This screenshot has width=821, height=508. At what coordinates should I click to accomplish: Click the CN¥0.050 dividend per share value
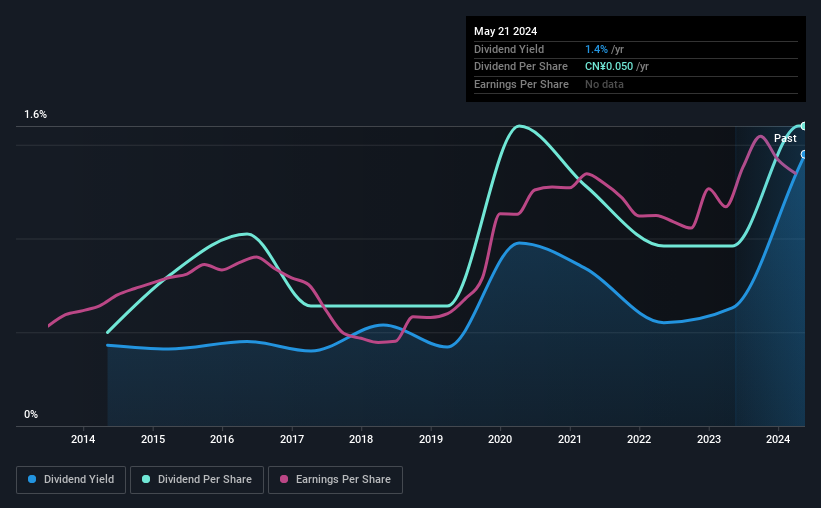click(x=609, y=67)
